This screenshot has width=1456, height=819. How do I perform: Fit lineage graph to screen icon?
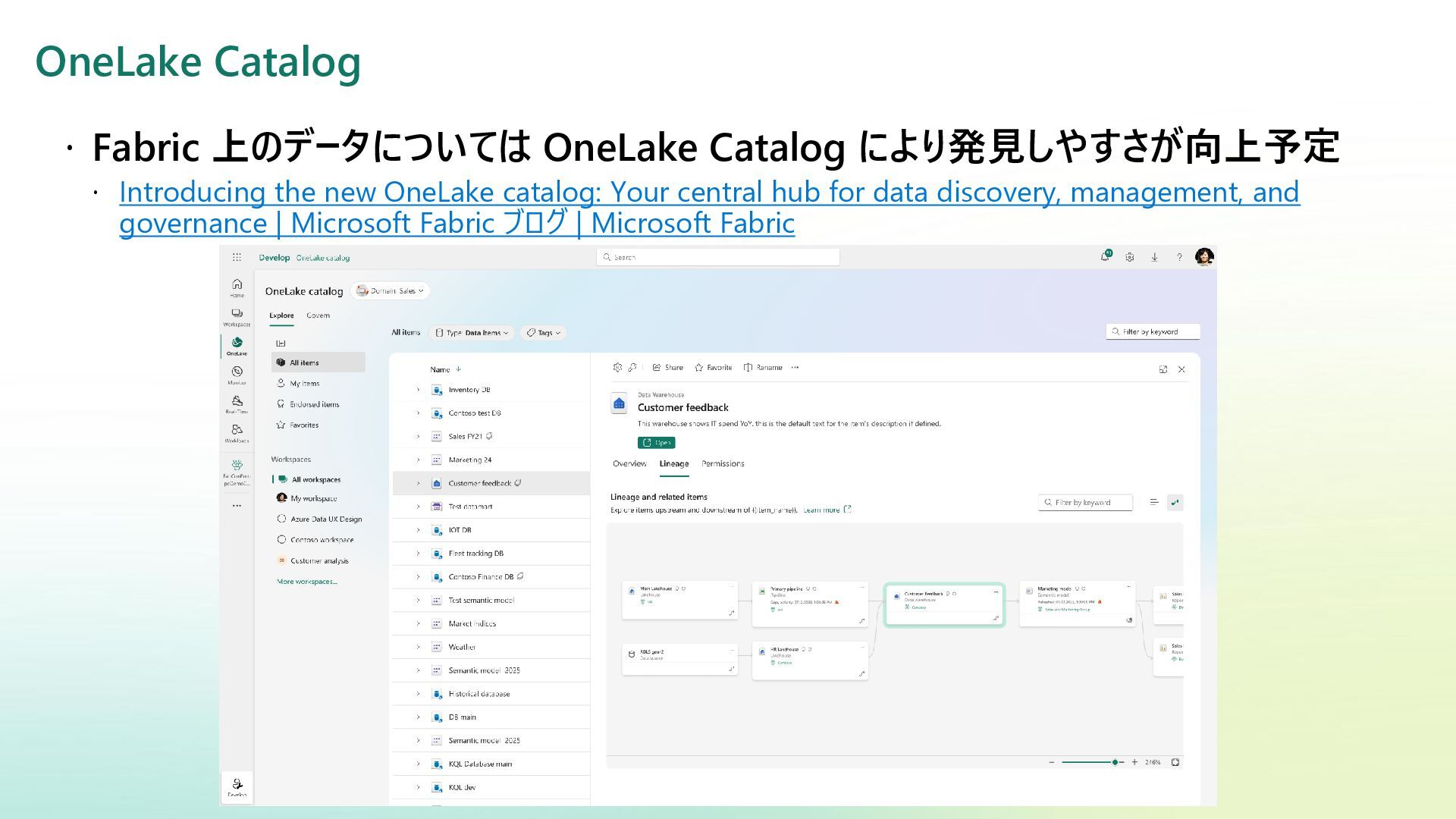coord(1175,762)
